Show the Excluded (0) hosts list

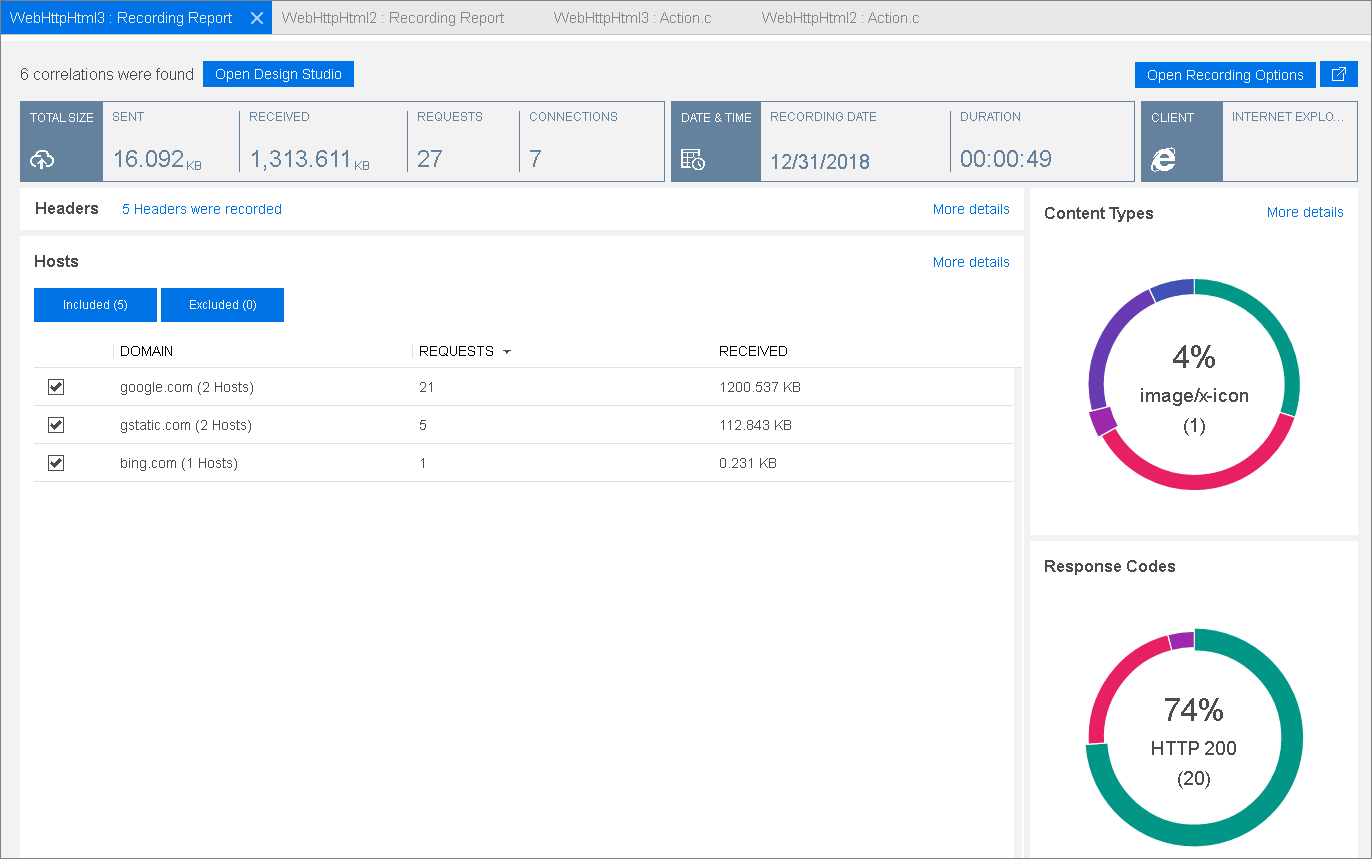tap(222, 305)
